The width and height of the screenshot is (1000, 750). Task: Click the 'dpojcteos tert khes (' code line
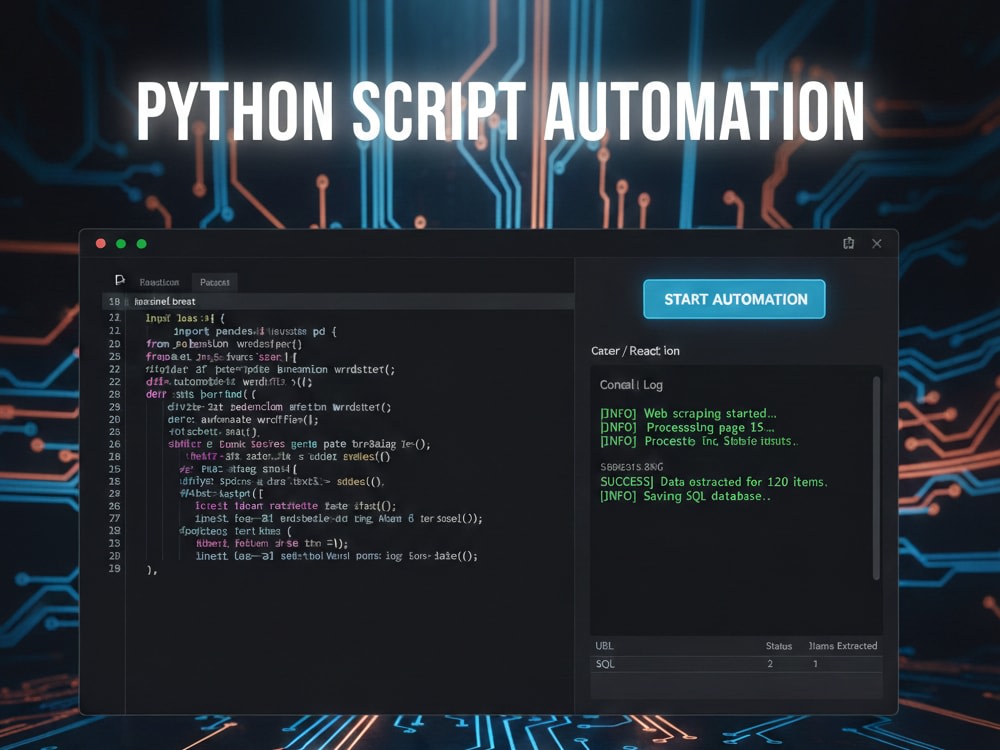[x=235, y=531]
